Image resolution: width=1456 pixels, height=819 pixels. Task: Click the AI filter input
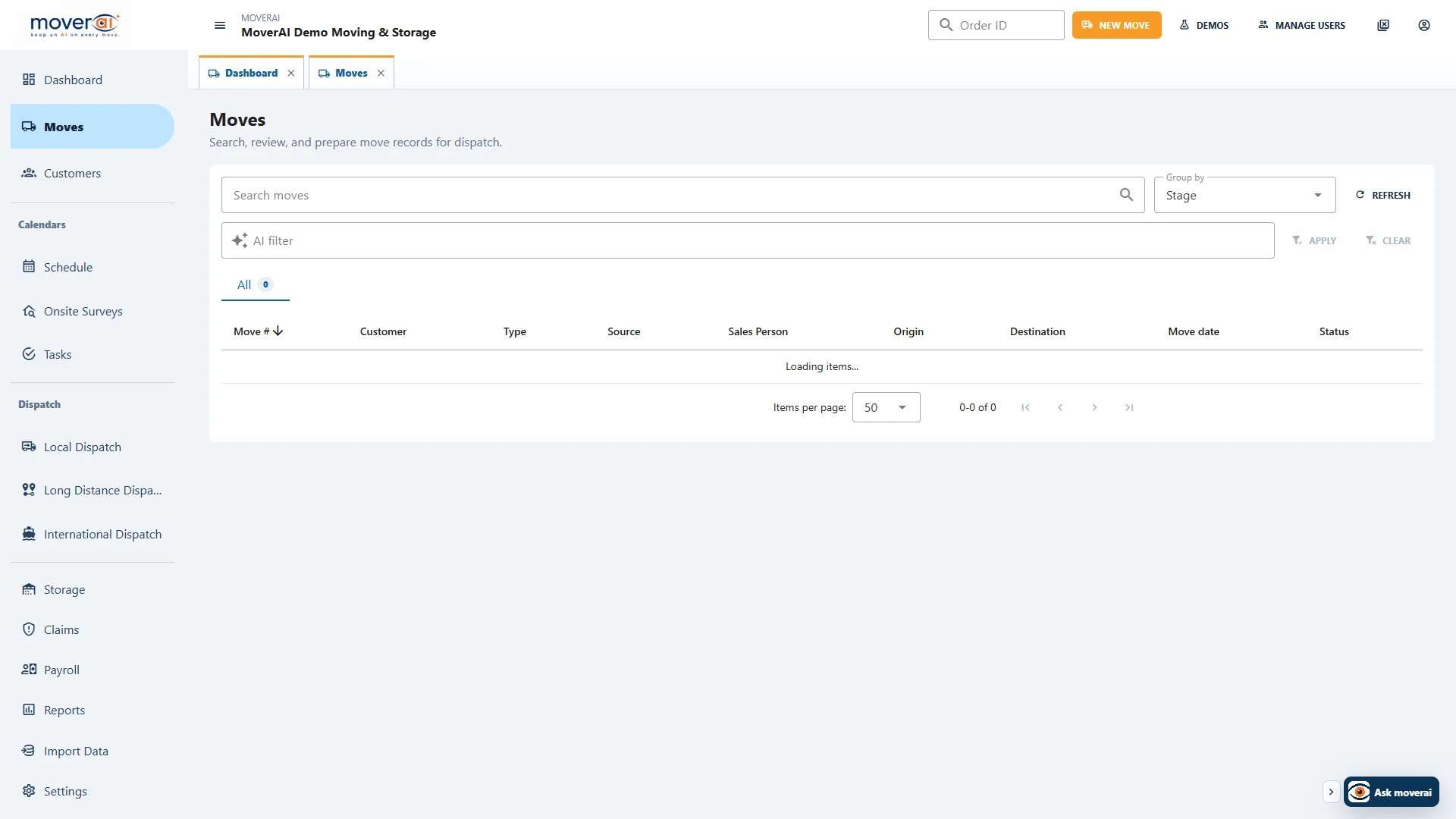(748, 240)
